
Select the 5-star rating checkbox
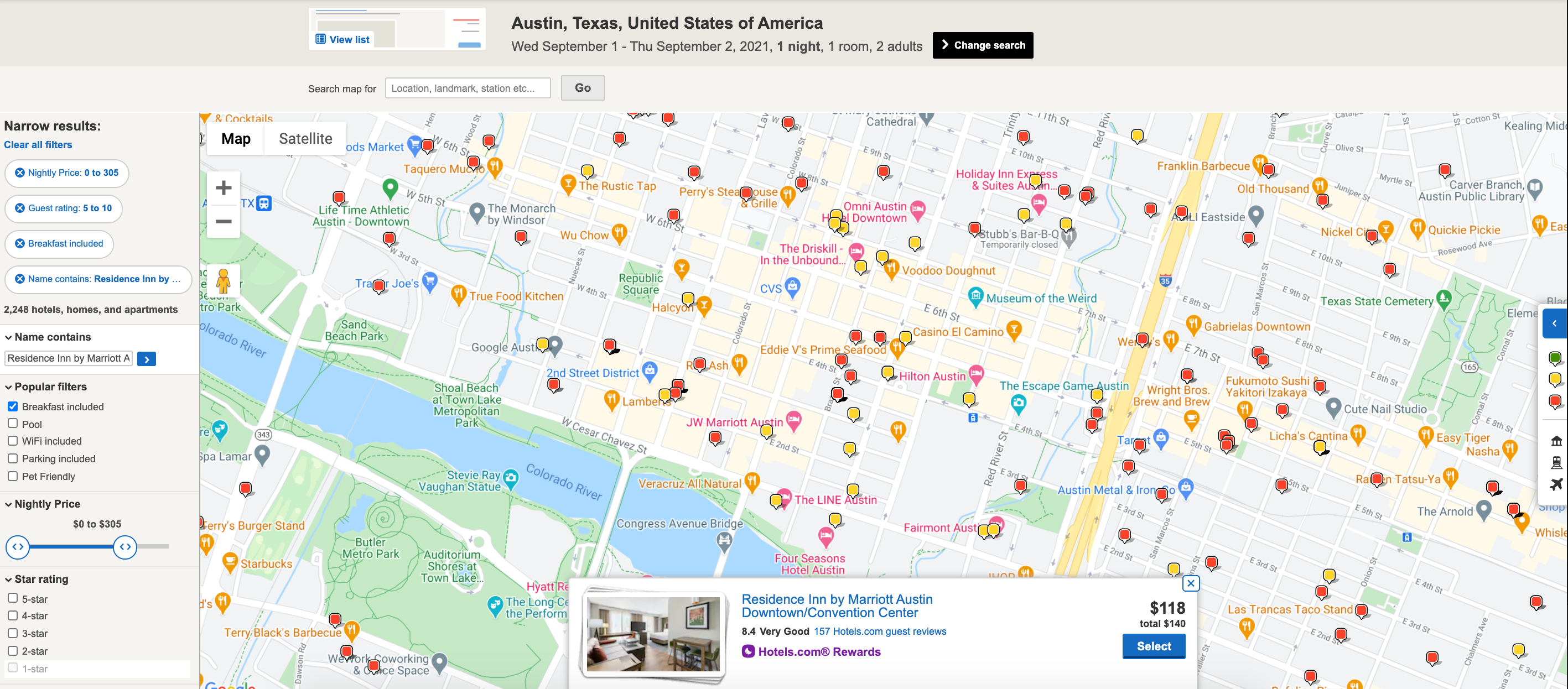click(13, 598)
